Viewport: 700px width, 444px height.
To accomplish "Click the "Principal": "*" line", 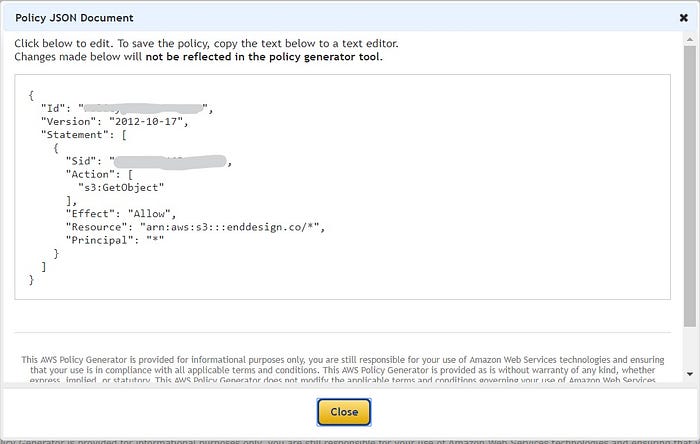I will tap(115, 240).
